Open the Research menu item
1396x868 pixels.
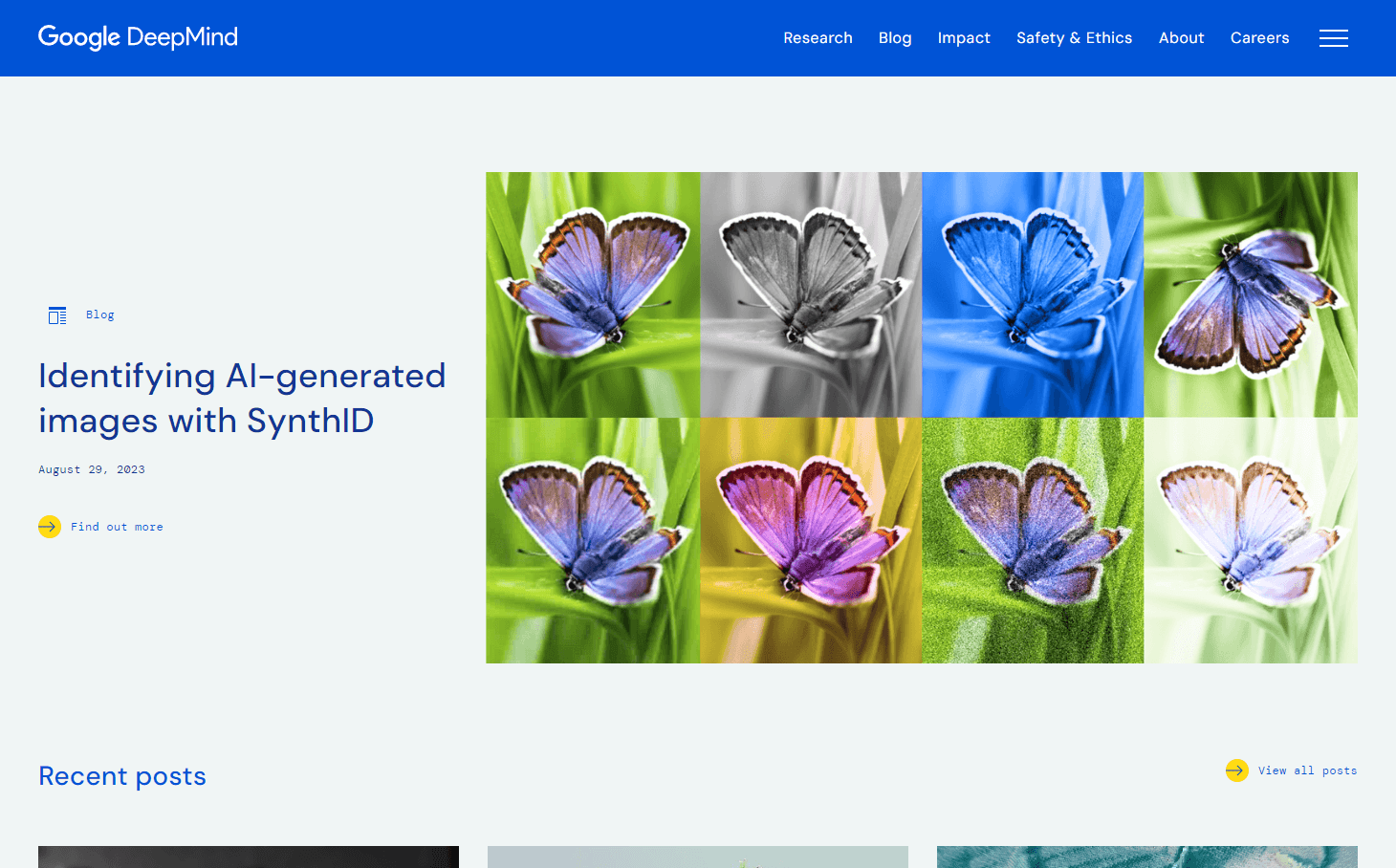818,38
